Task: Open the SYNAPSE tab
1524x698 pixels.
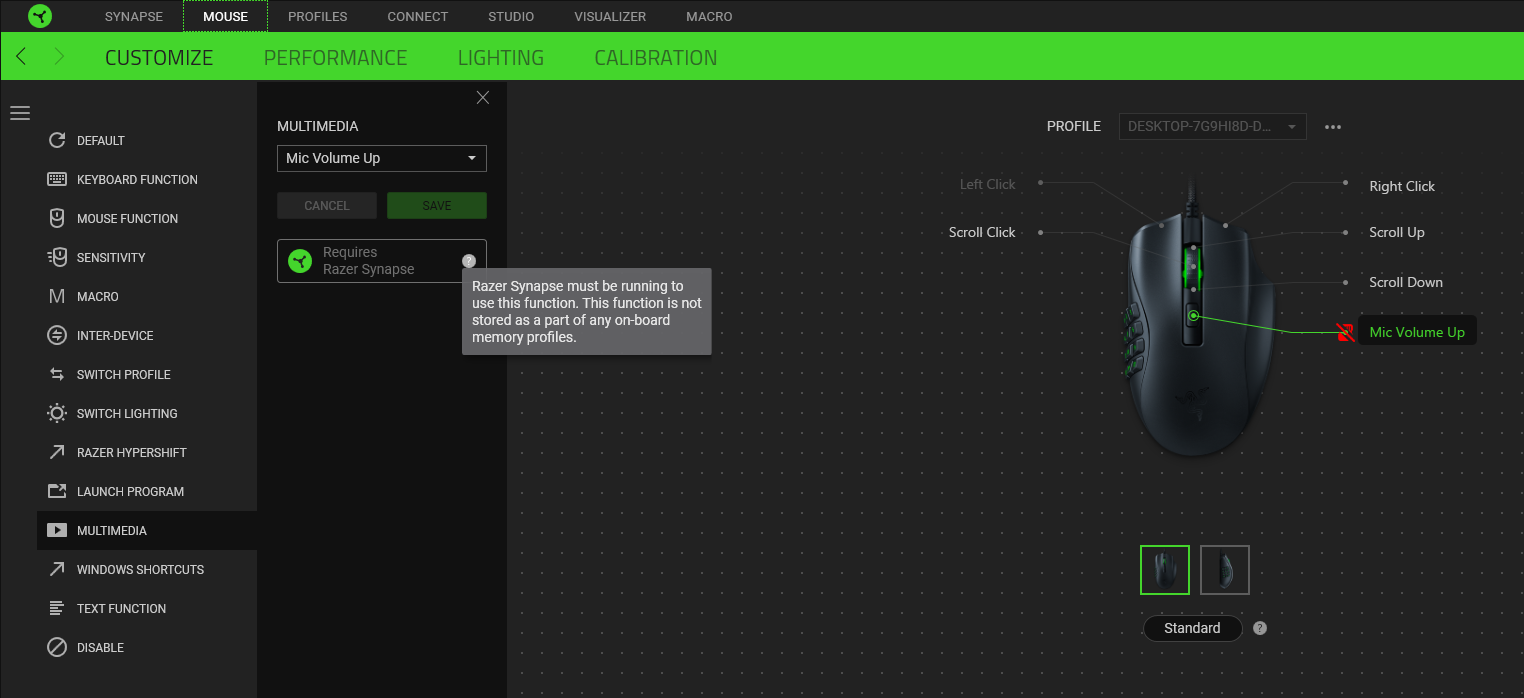Action: 134,16
